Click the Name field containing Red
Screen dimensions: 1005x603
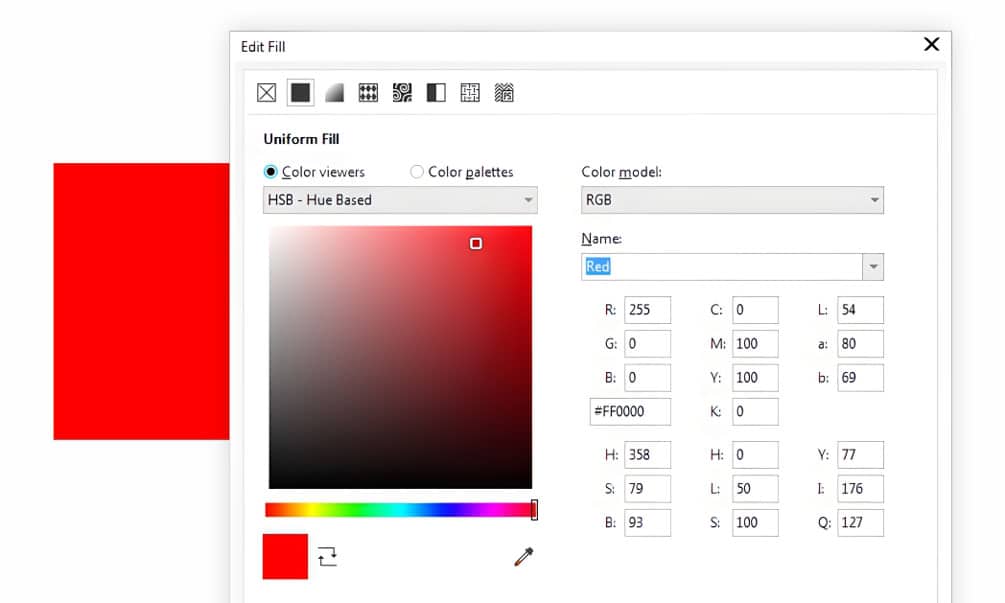coord(722,267)
